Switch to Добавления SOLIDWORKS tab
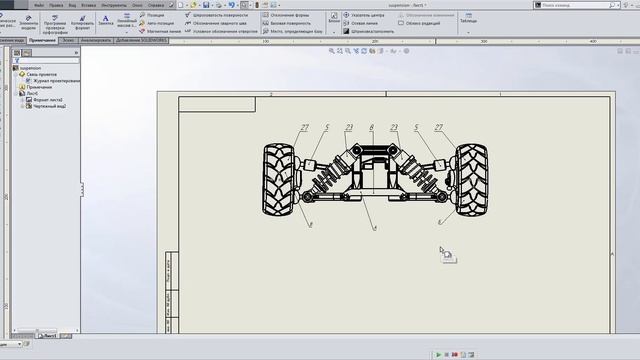640x360 pixels. (x=141, y=40)
